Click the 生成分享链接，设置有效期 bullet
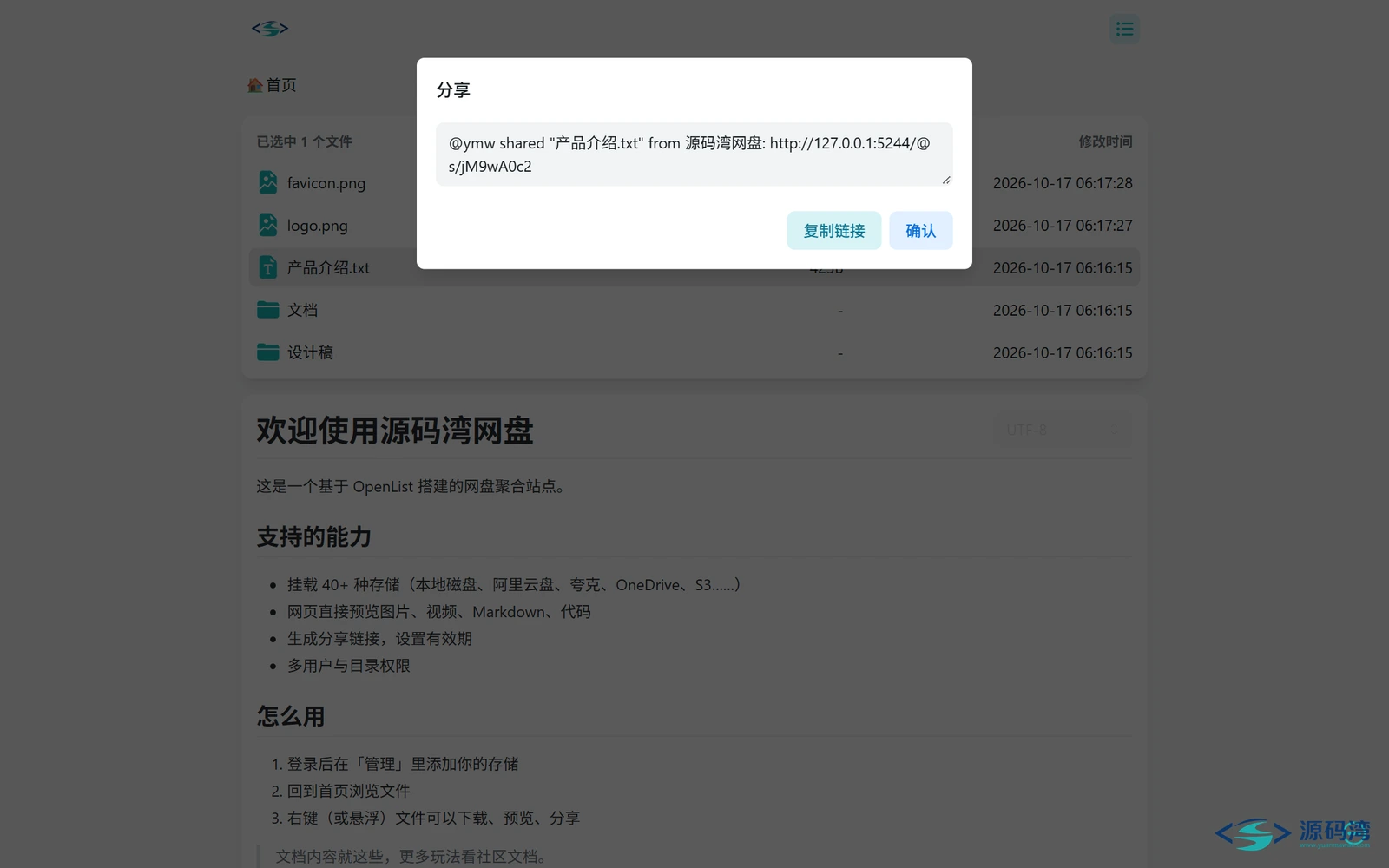 [379, 639]
